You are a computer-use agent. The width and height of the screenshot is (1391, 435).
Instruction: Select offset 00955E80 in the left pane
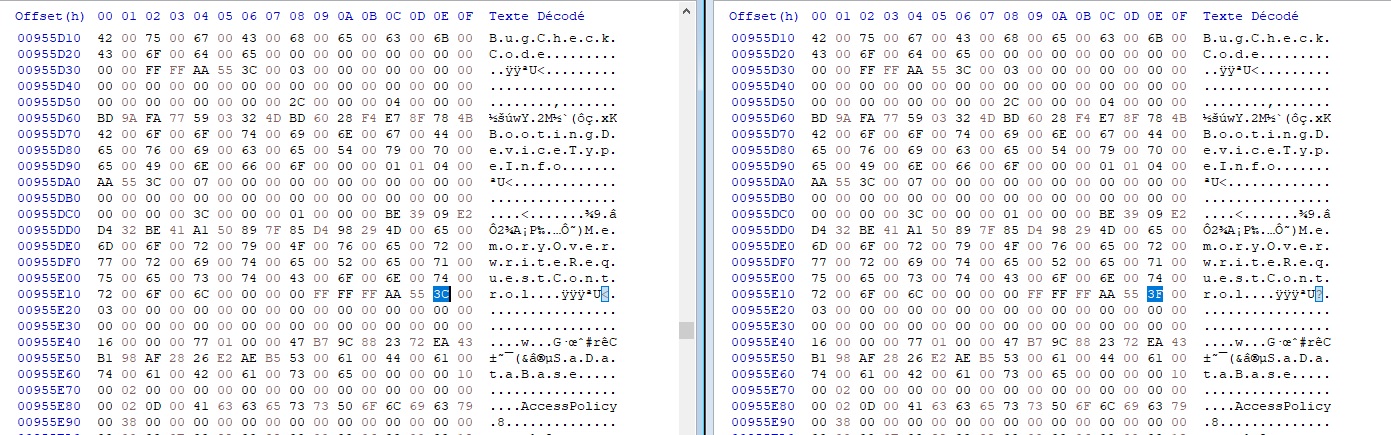click(49, 406)
